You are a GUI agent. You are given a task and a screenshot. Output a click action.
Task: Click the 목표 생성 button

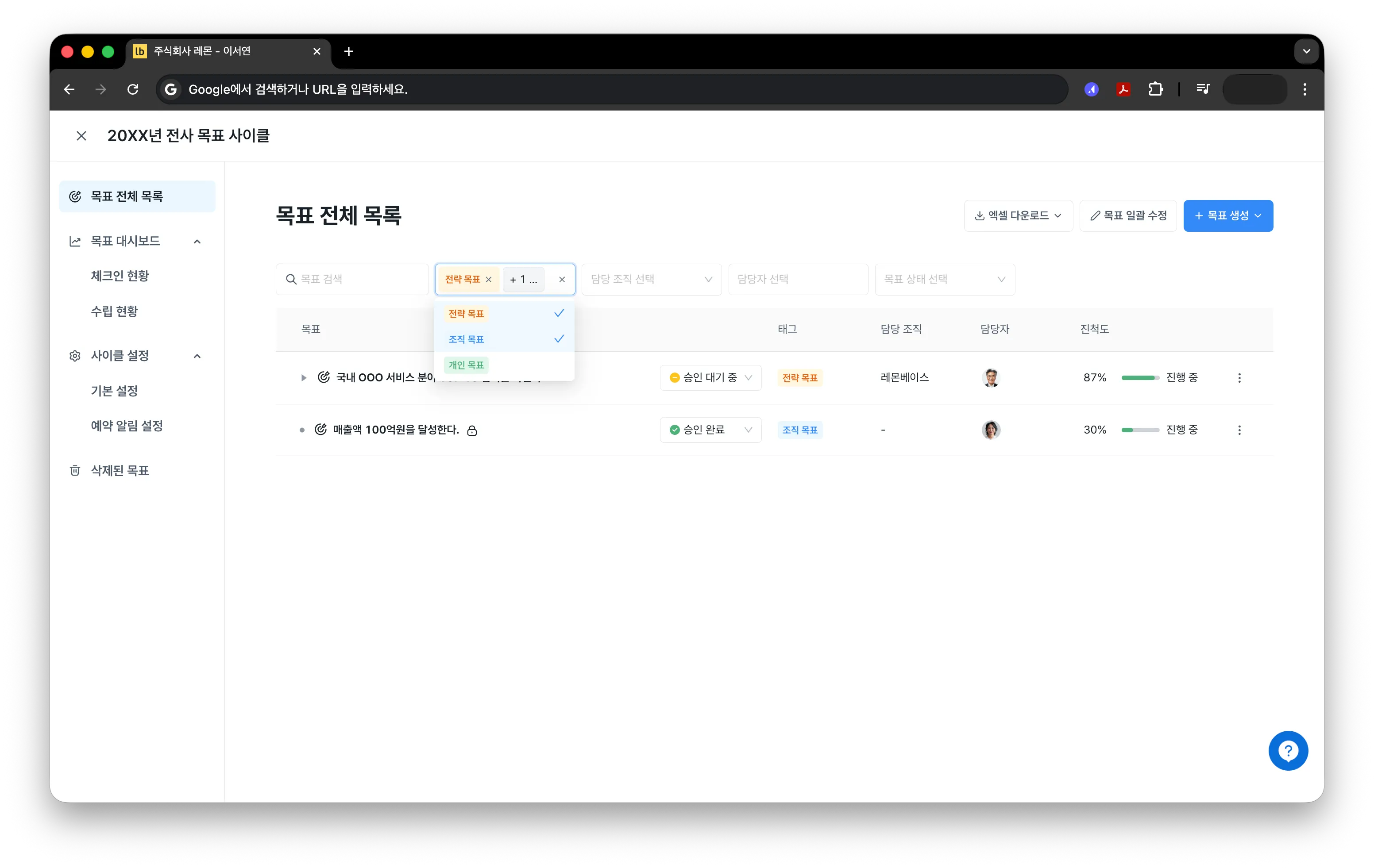(1228, 215)
